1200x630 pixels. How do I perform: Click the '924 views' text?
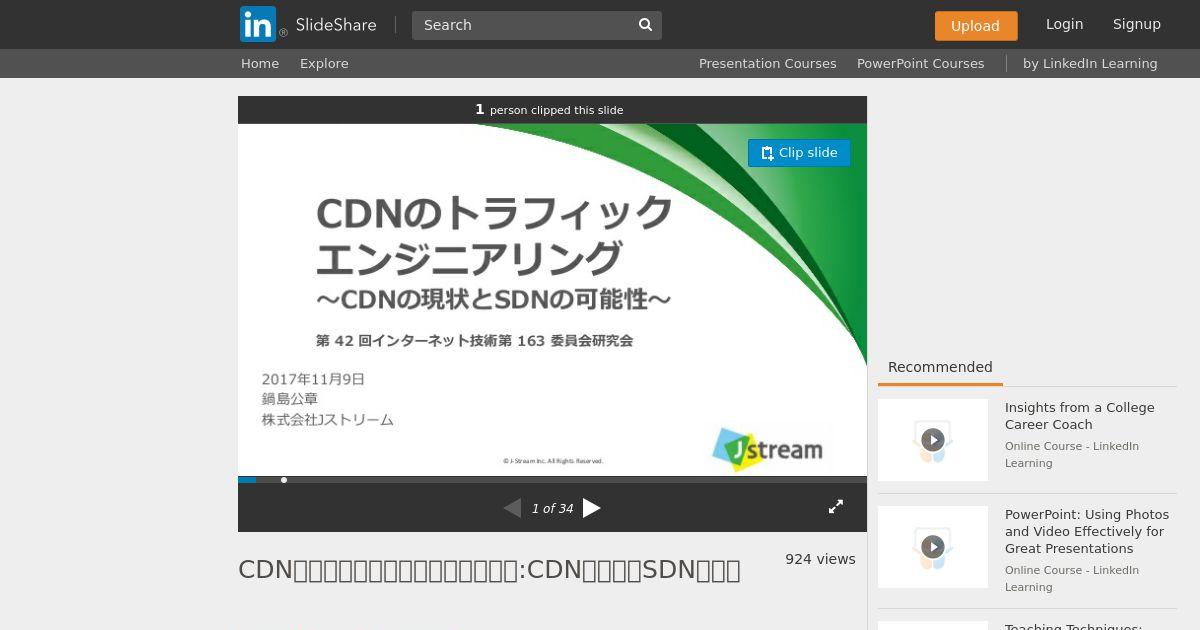(820, 559)
